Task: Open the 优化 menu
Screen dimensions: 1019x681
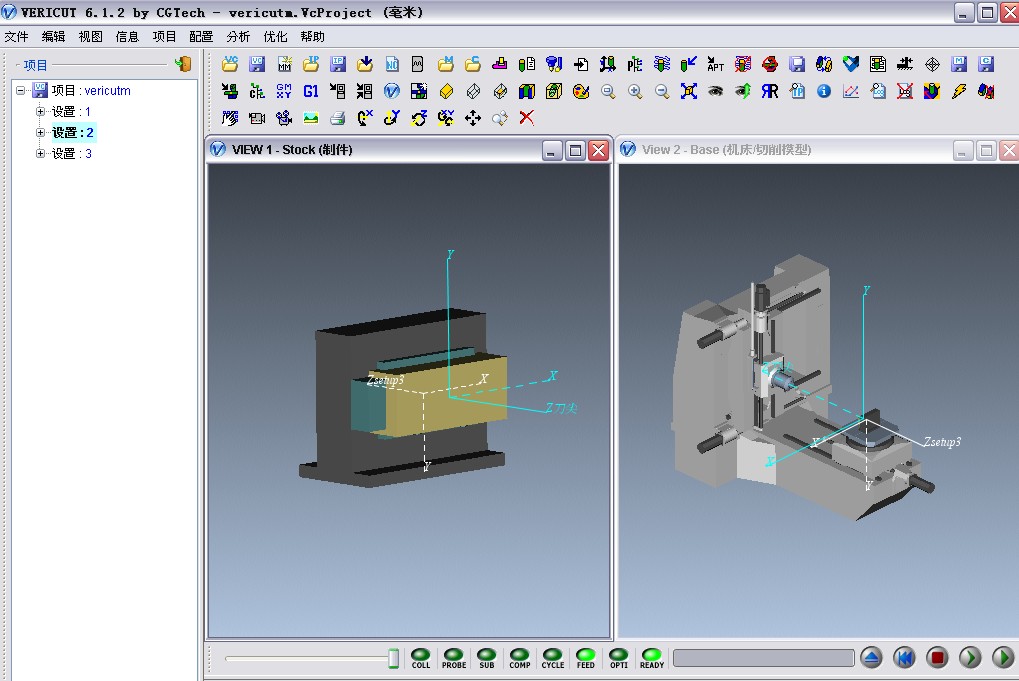Action: pyautogui.click(x=276, y=36)
